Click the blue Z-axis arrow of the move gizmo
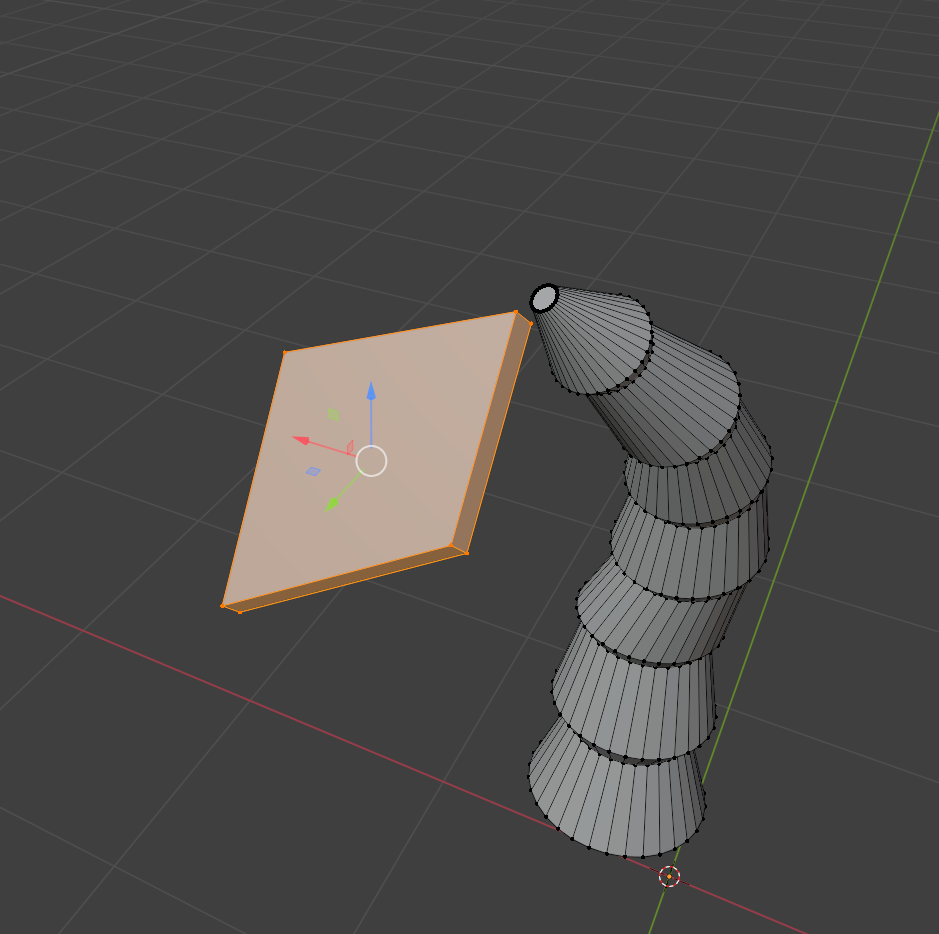Screen dimensions: 939x934 371,391
